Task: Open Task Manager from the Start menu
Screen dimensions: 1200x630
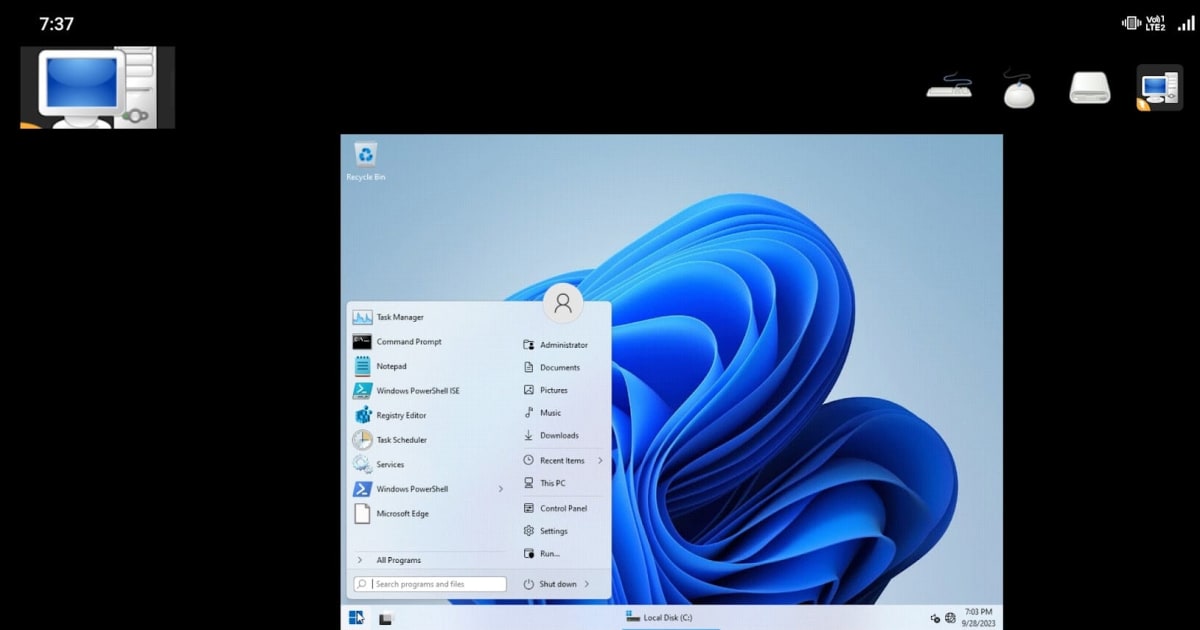Action: click(399, 316)
